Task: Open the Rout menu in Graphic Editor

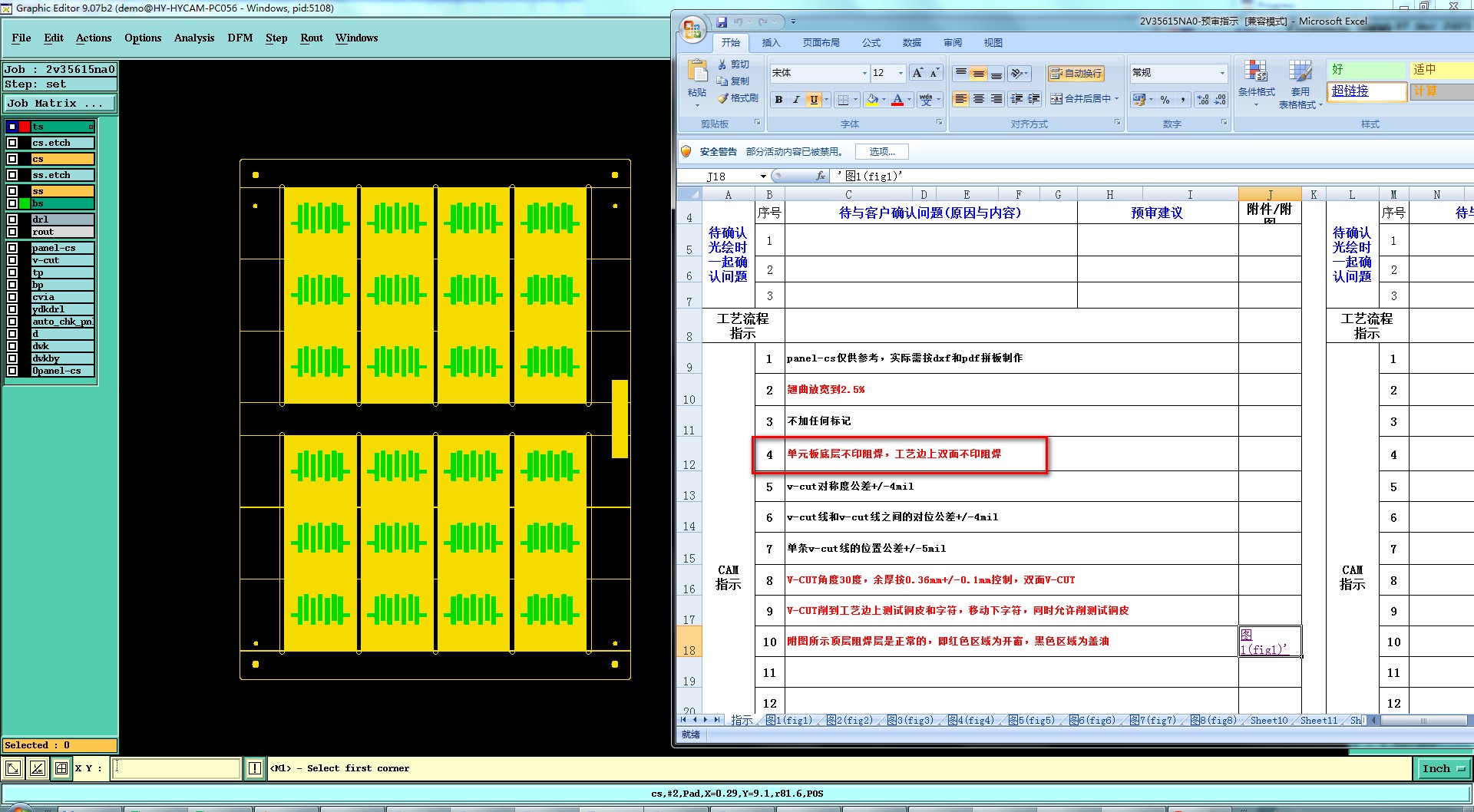Action: 312,38
